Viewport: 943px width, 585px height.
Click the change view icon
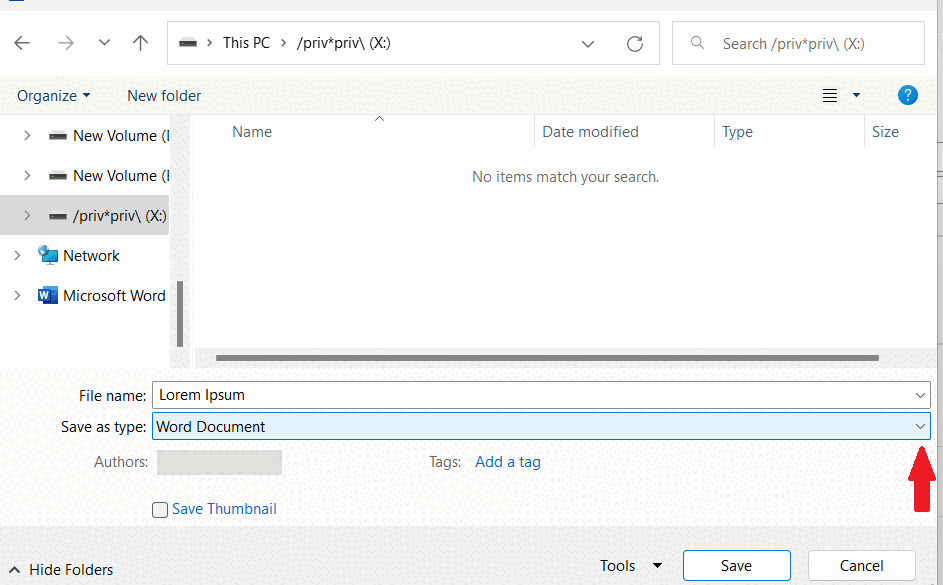pyautogui.click(x=830, y=95)
